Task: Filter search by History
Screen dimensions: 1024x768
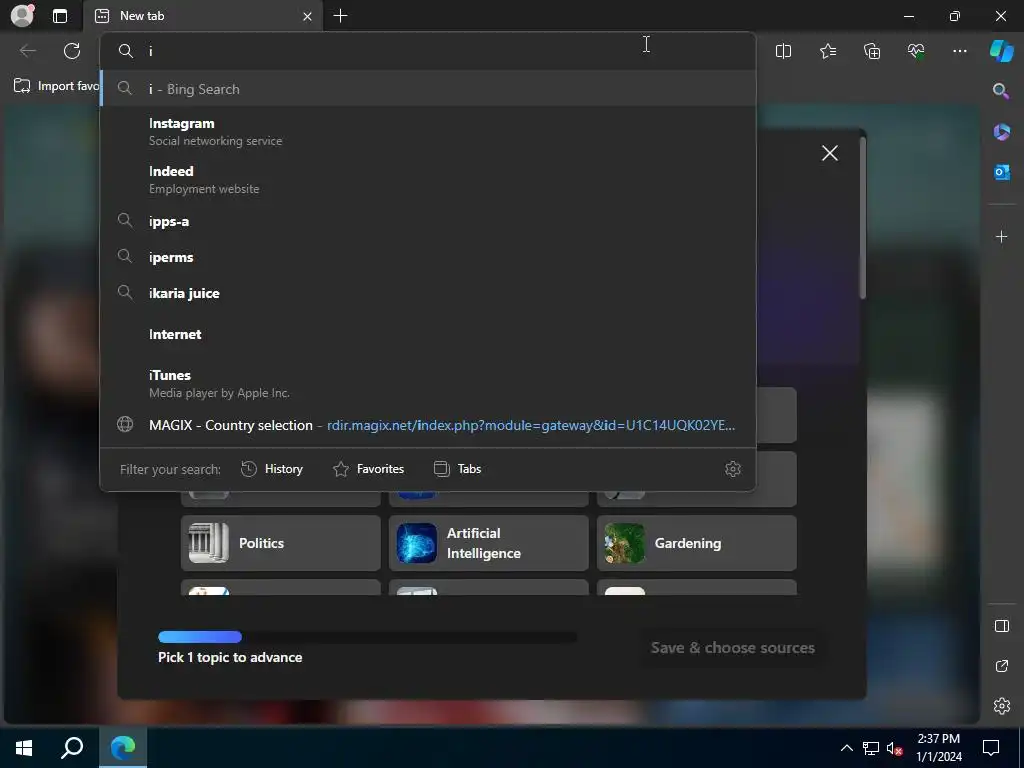Action: pos(272,469)
